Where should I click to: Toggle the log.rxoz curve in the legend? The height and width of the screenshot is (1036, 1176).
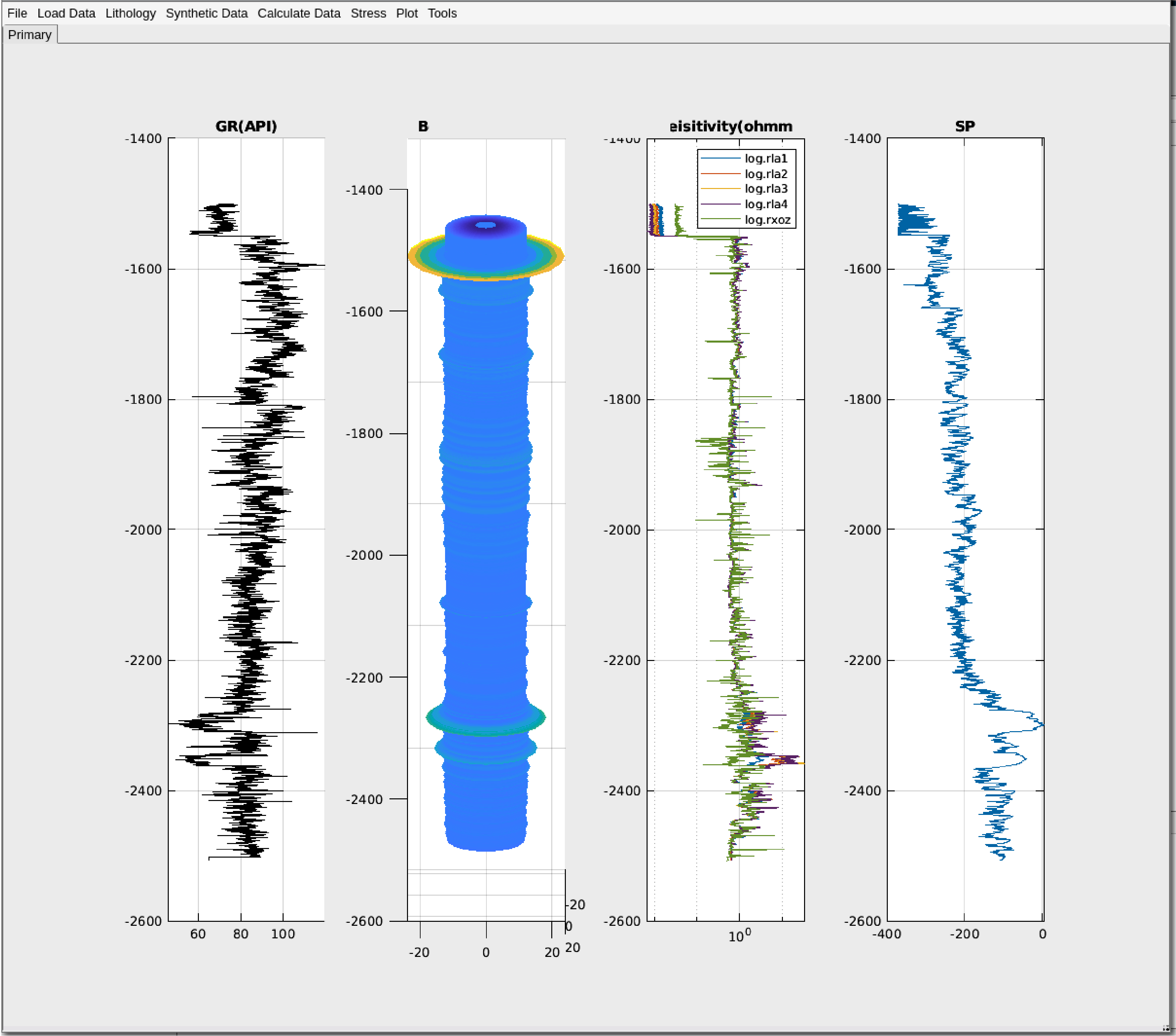pos(767,219)
